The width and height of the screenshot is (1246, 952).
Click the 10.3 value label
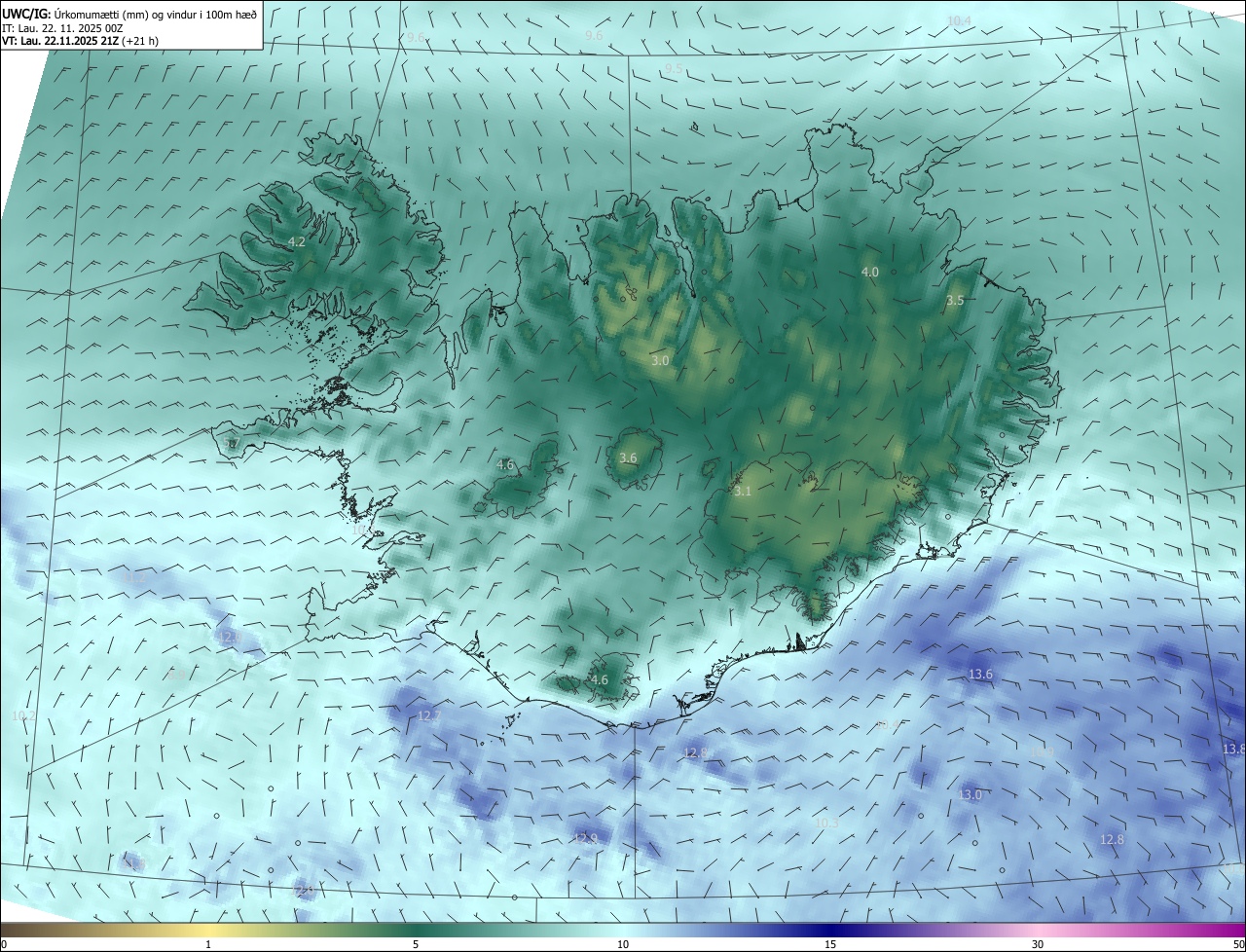pos(826,823)
